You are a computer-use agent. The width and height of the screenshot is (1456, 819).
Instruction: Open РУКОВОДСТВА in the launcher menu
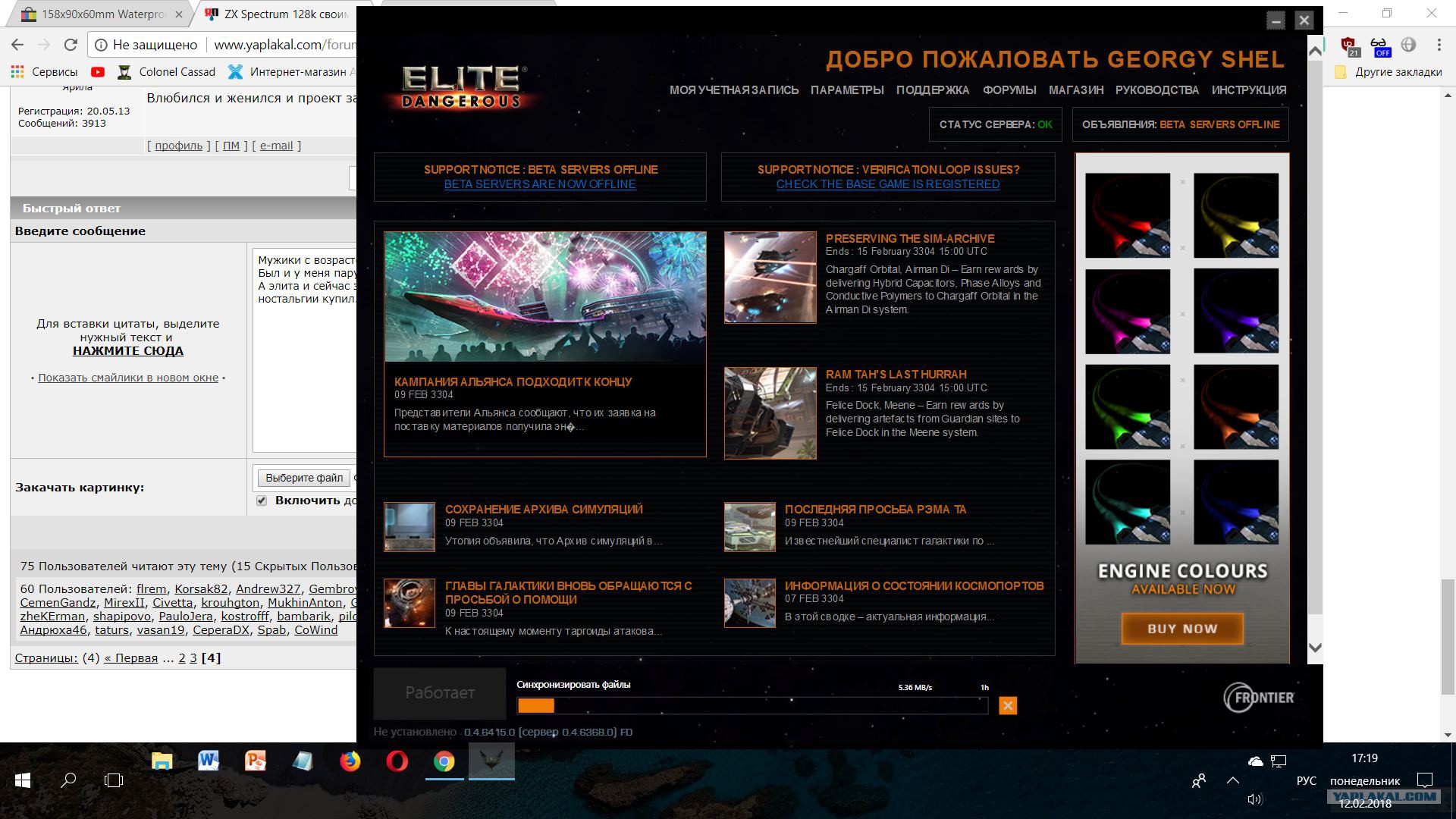(x=1157, y=90)
